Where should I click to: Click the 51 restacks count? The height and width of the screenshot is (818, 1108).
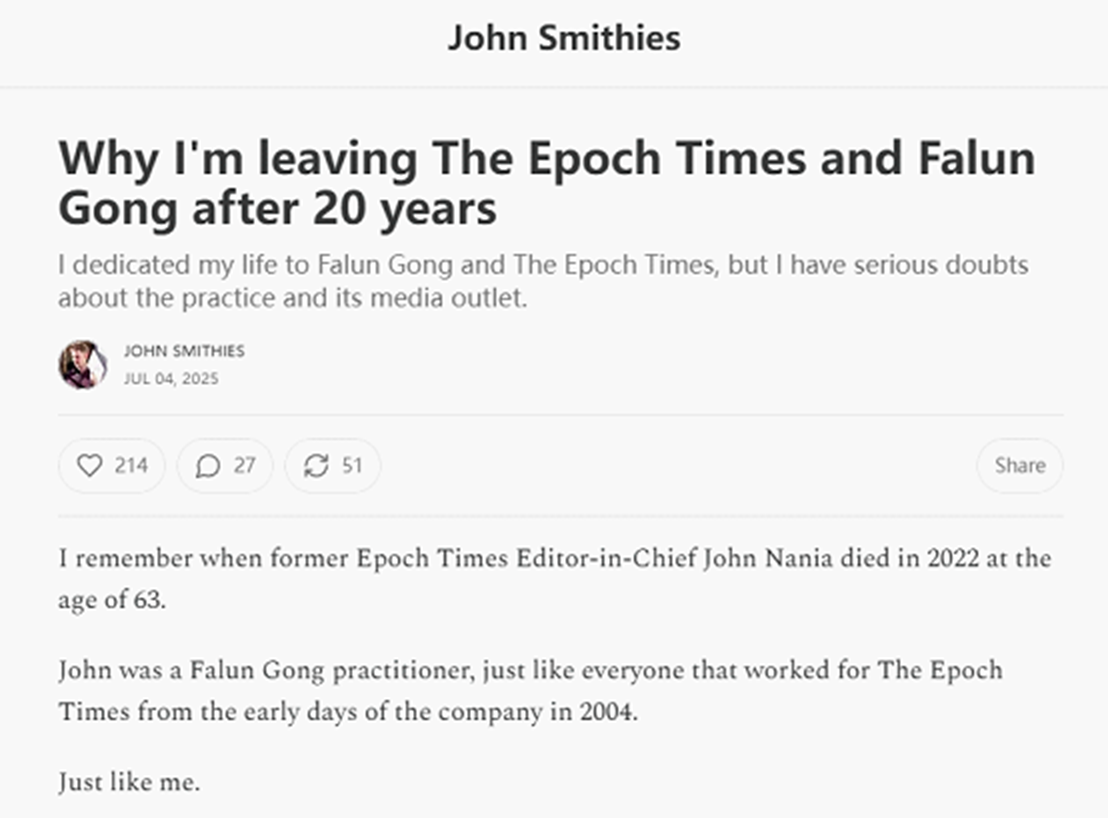pyautogui.click(x=352, y=465)
